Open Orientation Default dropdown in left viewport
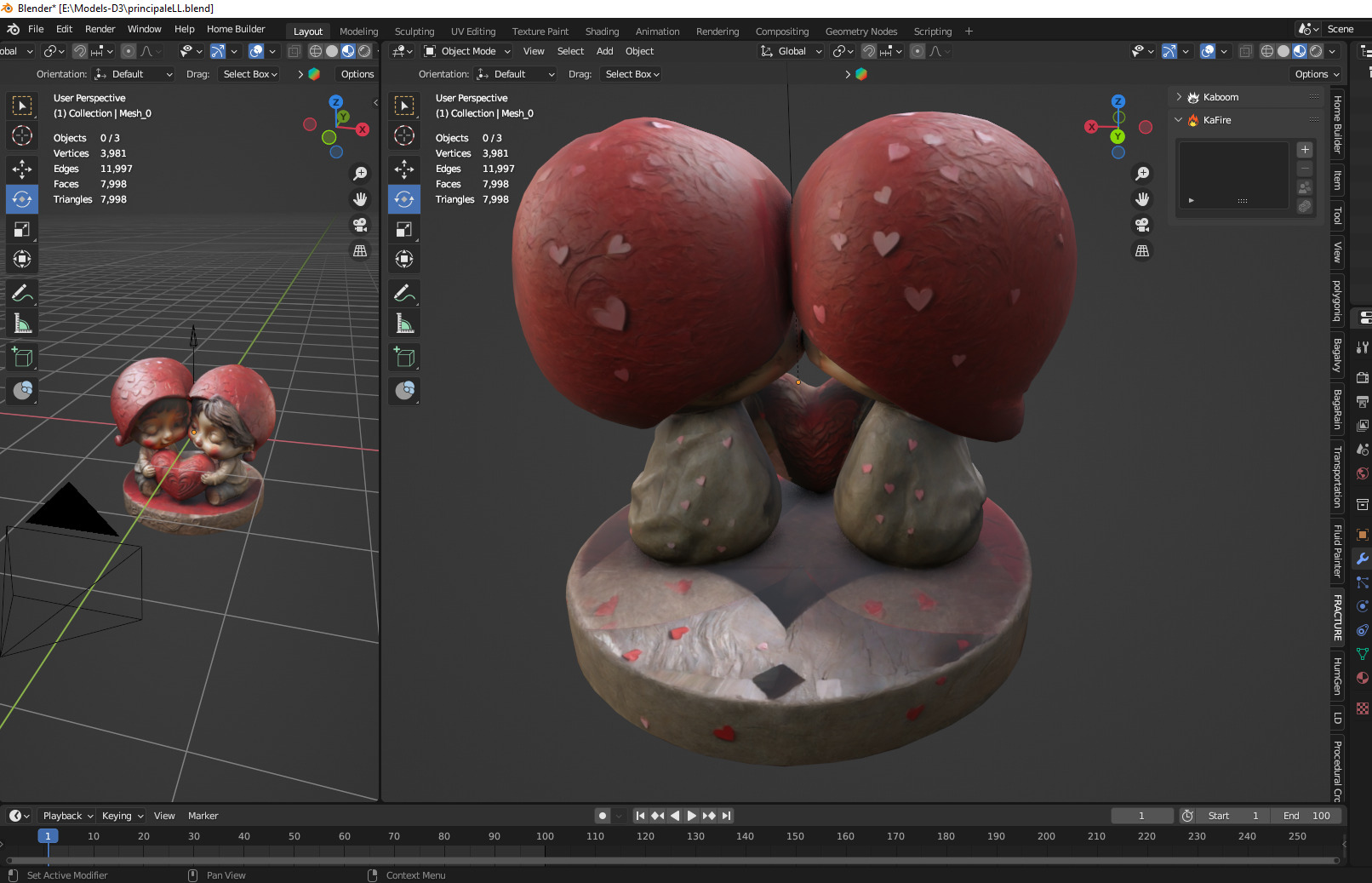 [x=134, y=74]
